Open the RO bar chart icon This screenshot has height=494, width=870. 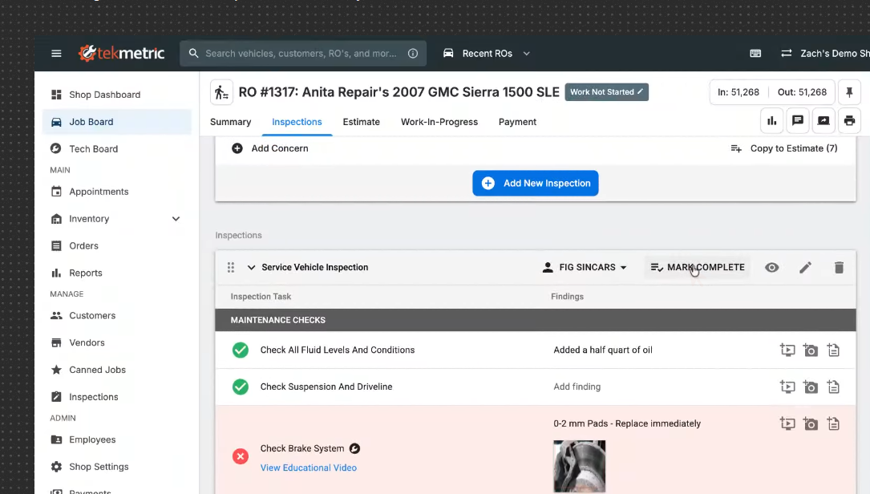coord(772,120)
